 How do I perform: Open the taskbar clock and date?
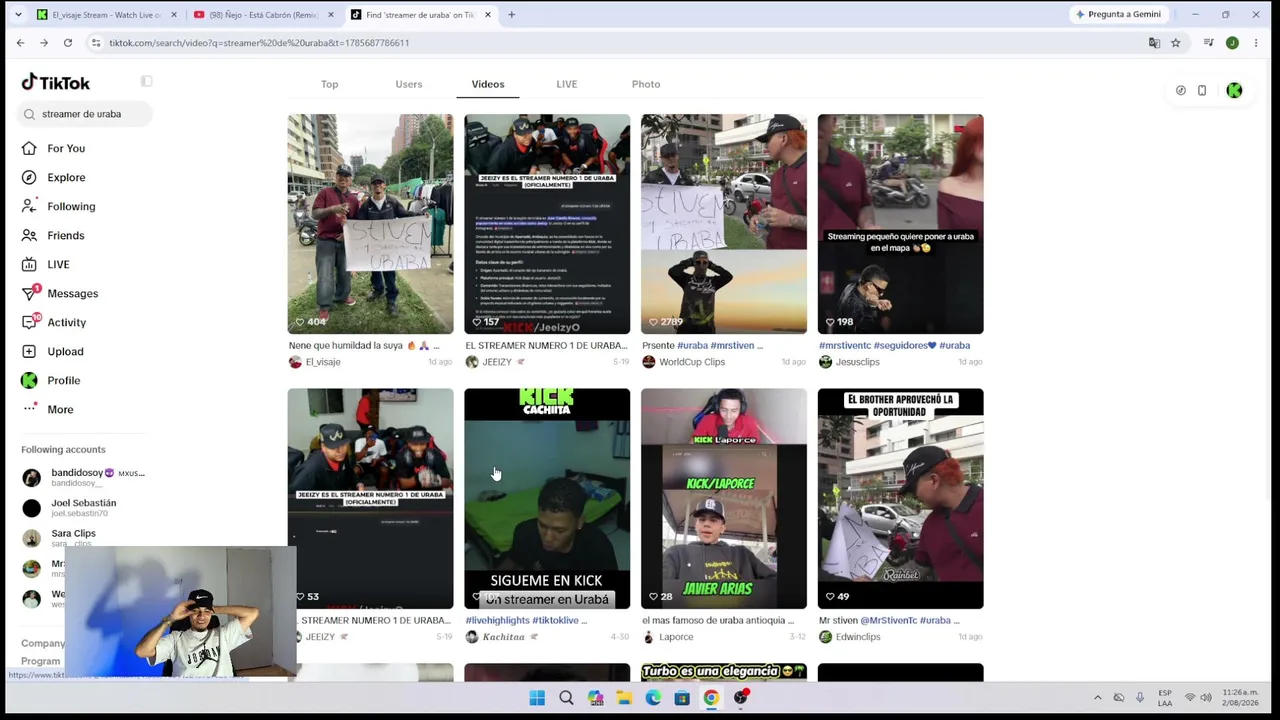click(1240, 698)
